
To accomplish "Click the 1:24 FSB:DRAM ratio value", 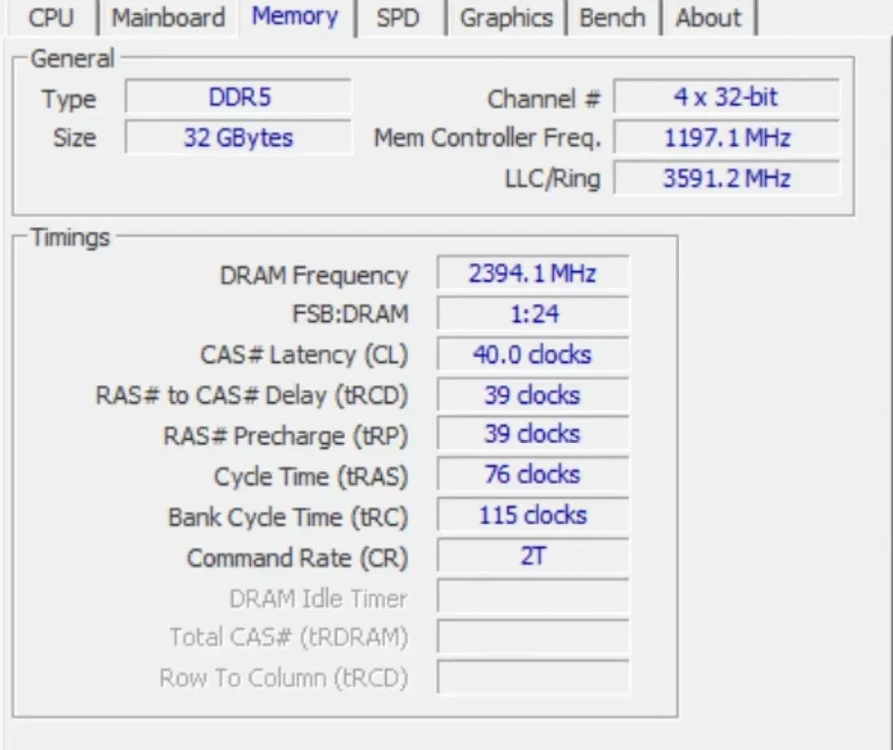I will [x=532, y=314].
